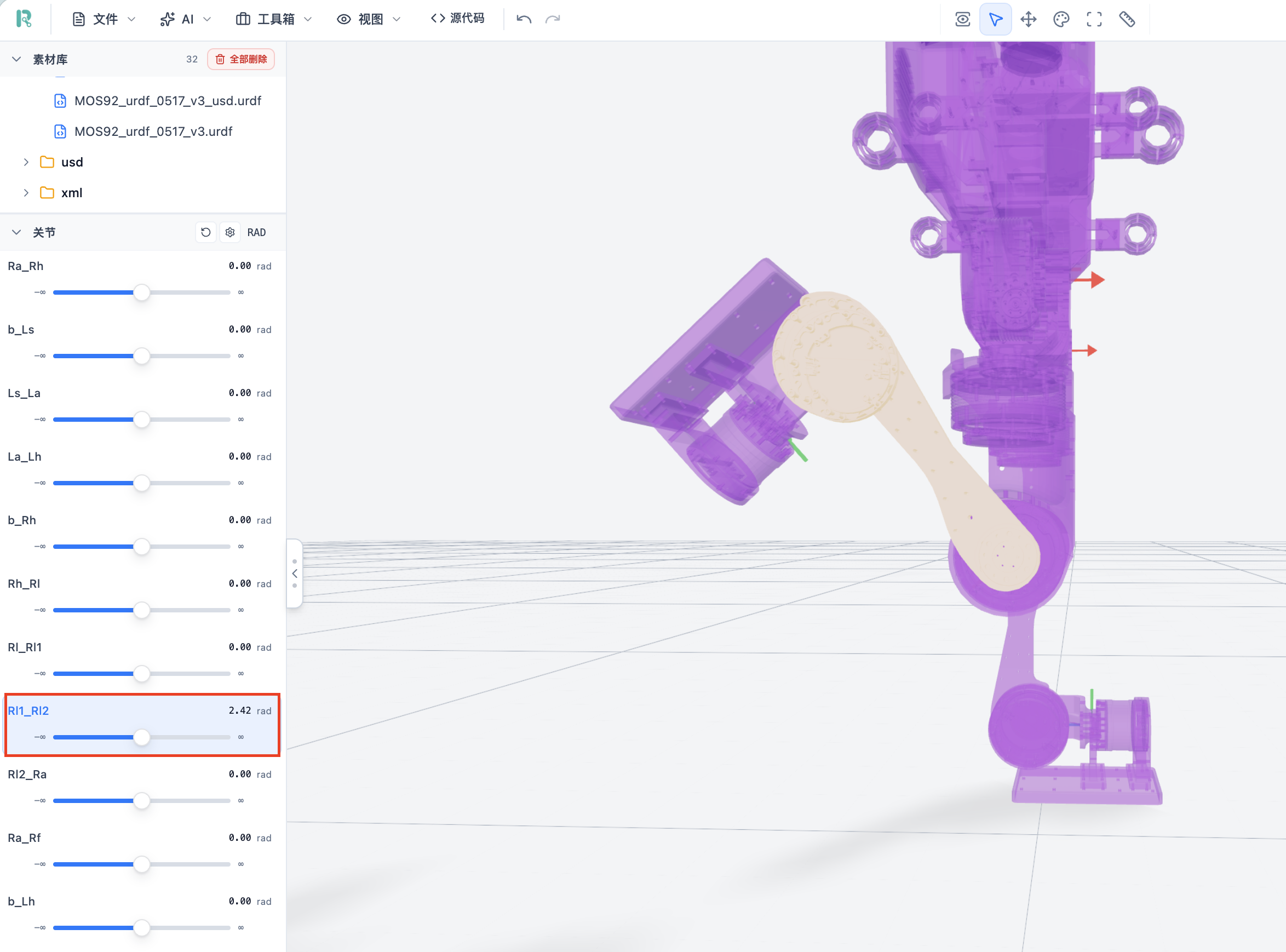
Task: Click the upper red axis arrow
Action: click(x=1089, y=280)
